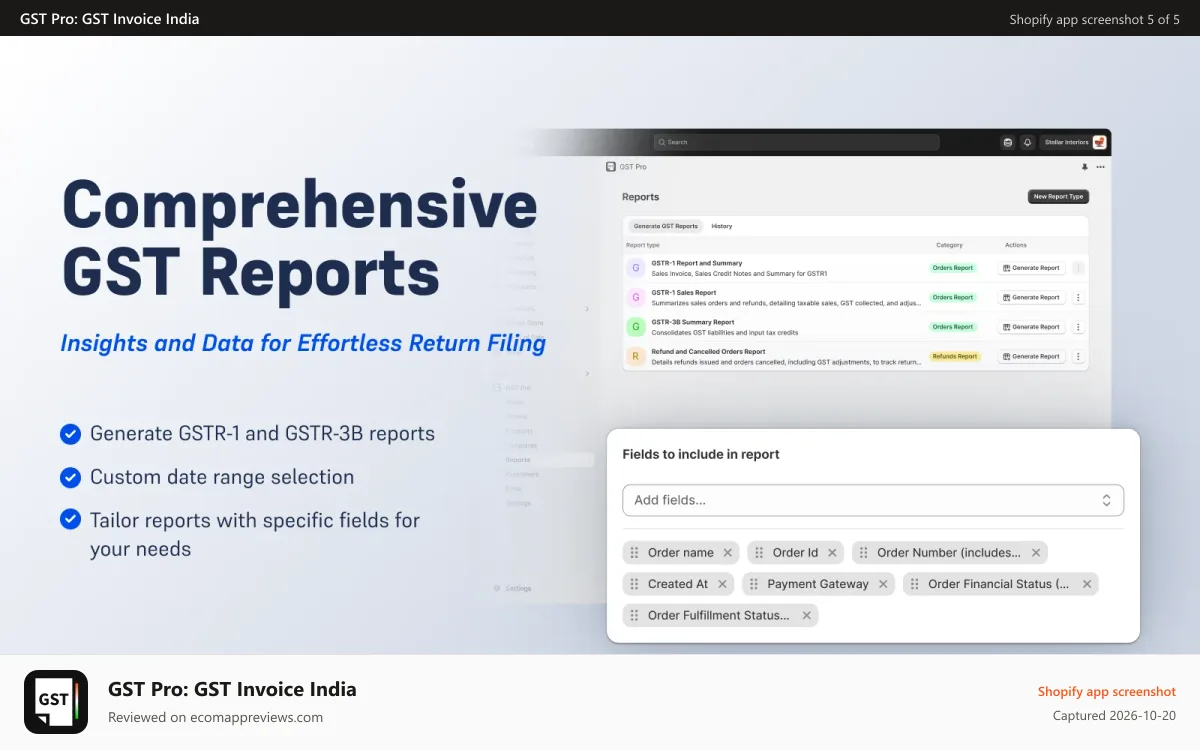Click the Category column header

pyautogui.click(x=949, y=245)
